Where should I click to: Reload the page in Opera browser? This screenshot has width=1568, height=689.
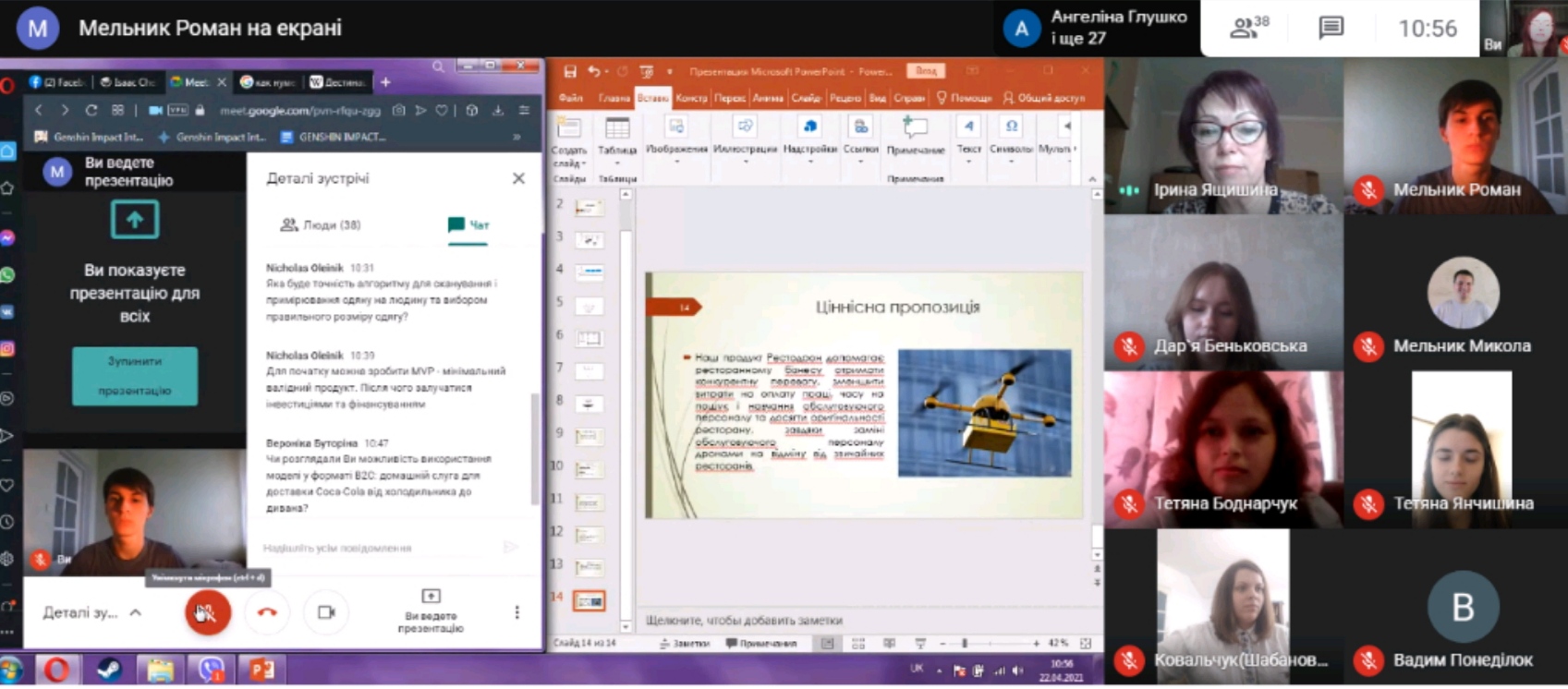point(91,110)
